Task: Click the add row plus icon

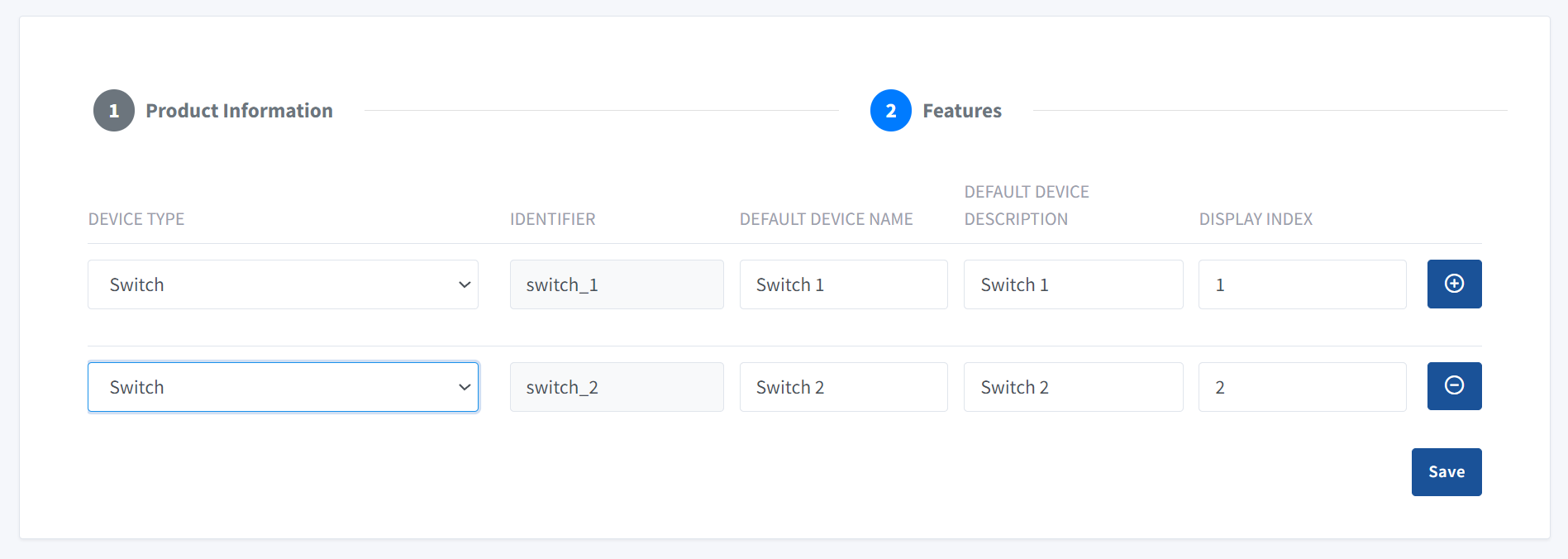Action: [1454, 284]
